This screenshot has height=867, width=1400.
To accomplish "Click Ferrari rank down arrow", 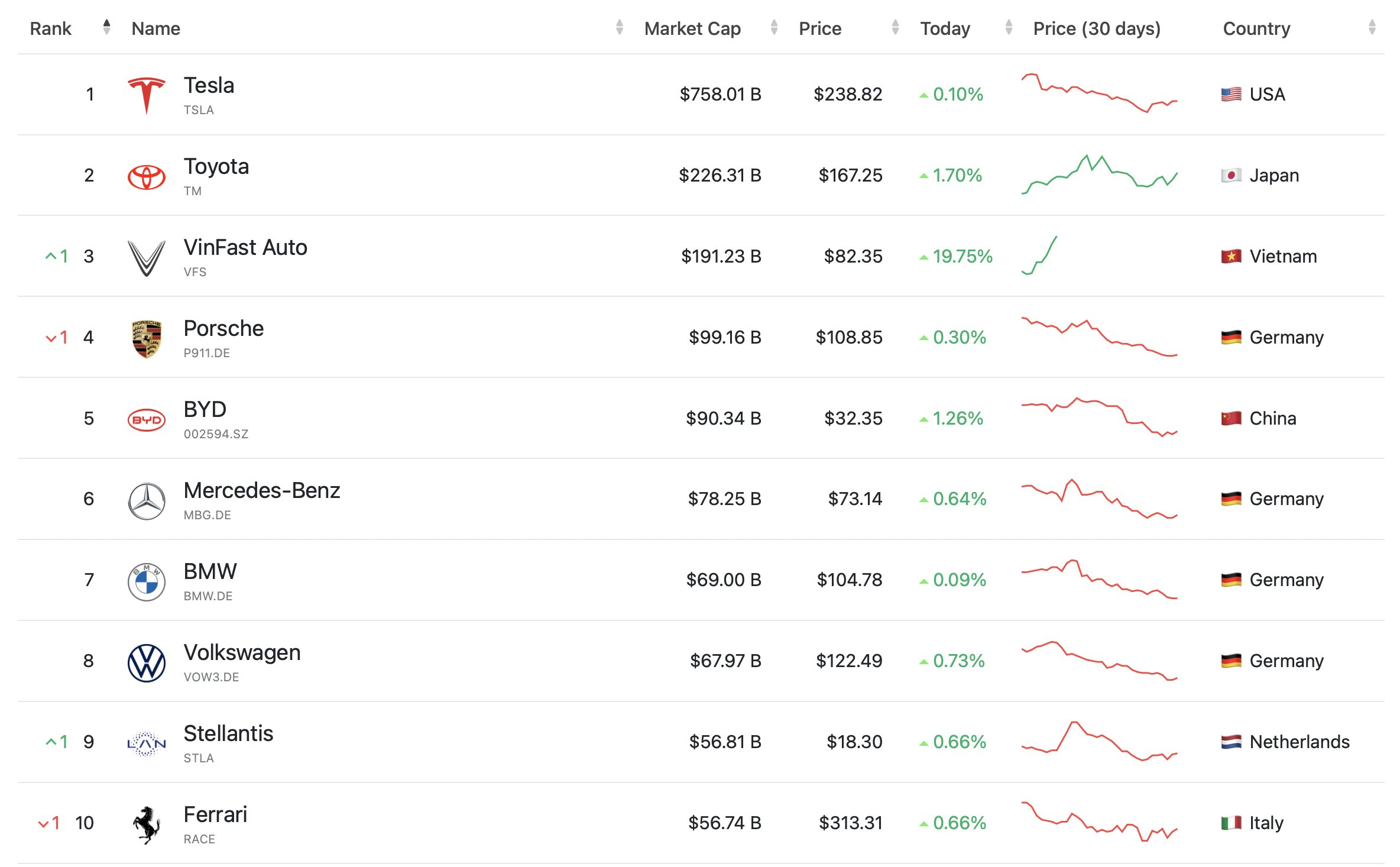I will click(43, 824).
